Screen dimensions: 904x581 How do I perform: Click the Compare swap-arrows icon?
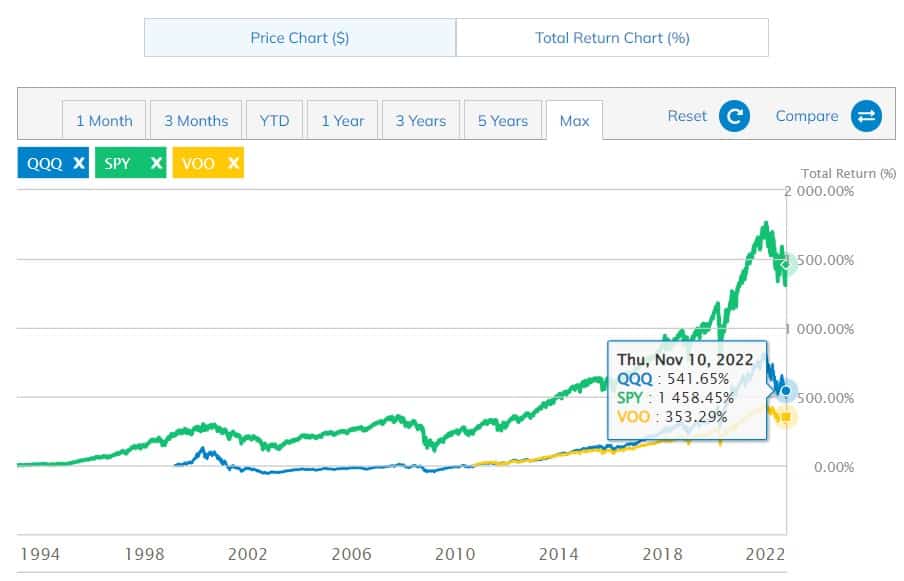tap(866, 117)
